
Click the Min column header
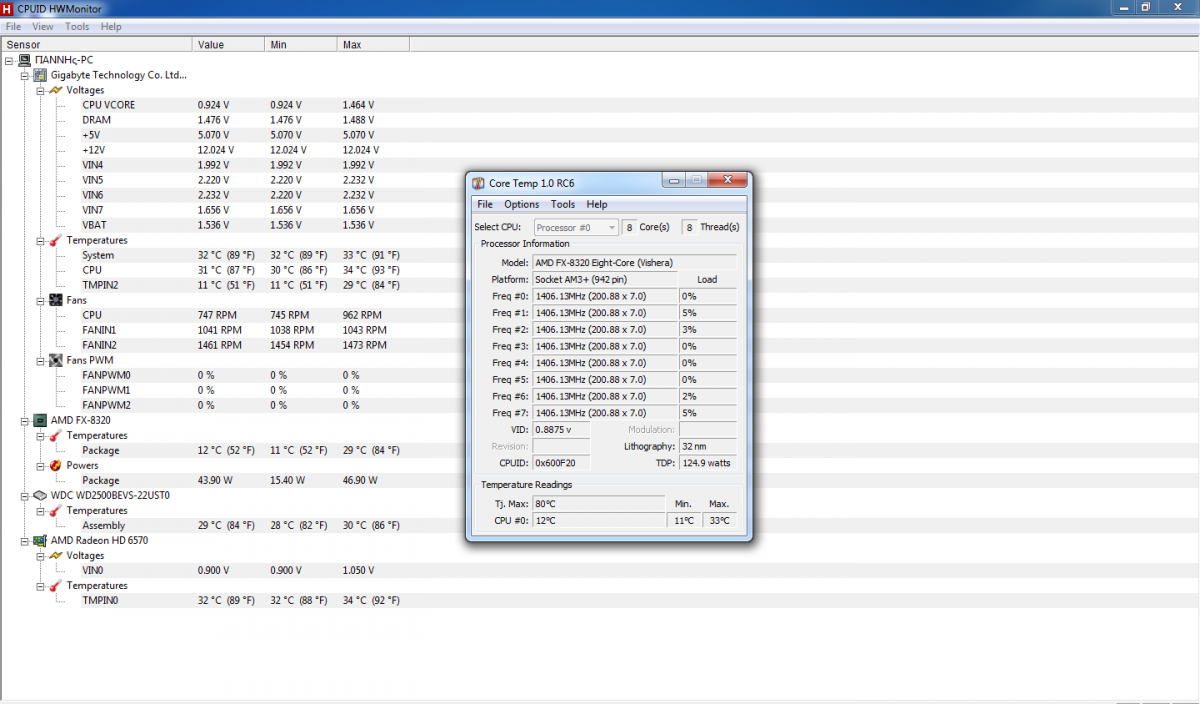point(301,44)
